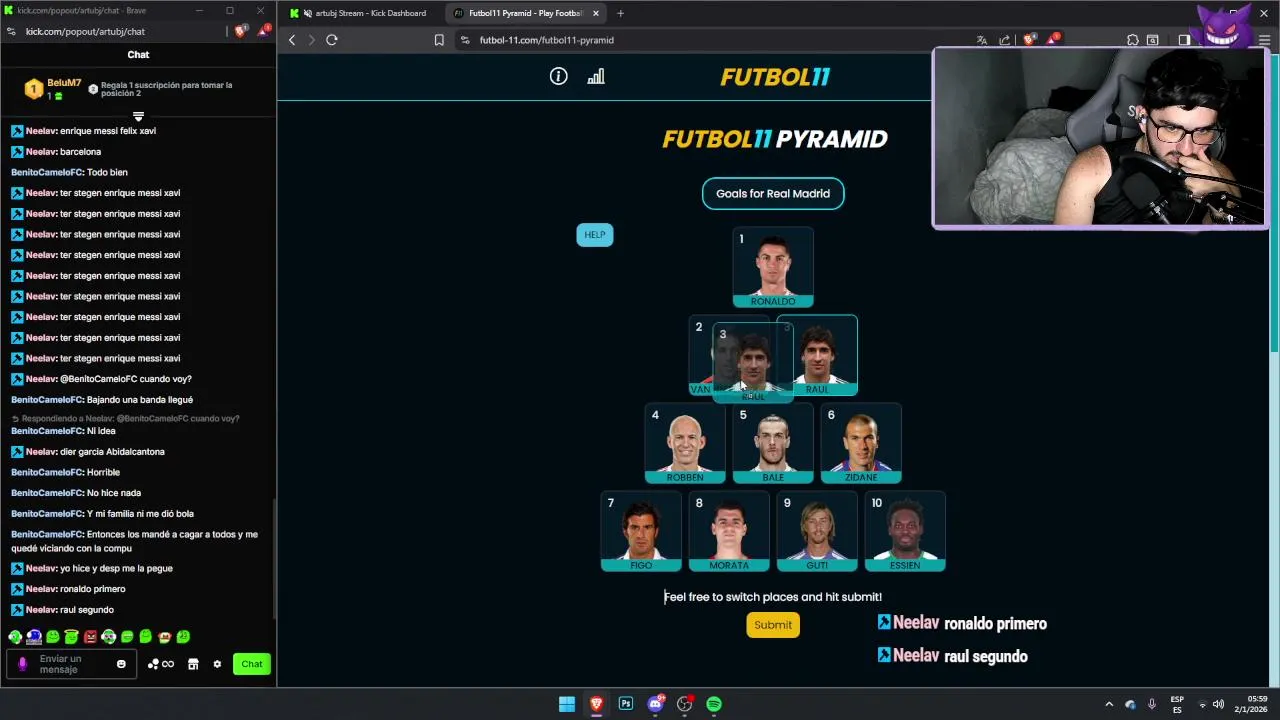
Task: Open the emoji picker in chat input
Action: point(121,664)
